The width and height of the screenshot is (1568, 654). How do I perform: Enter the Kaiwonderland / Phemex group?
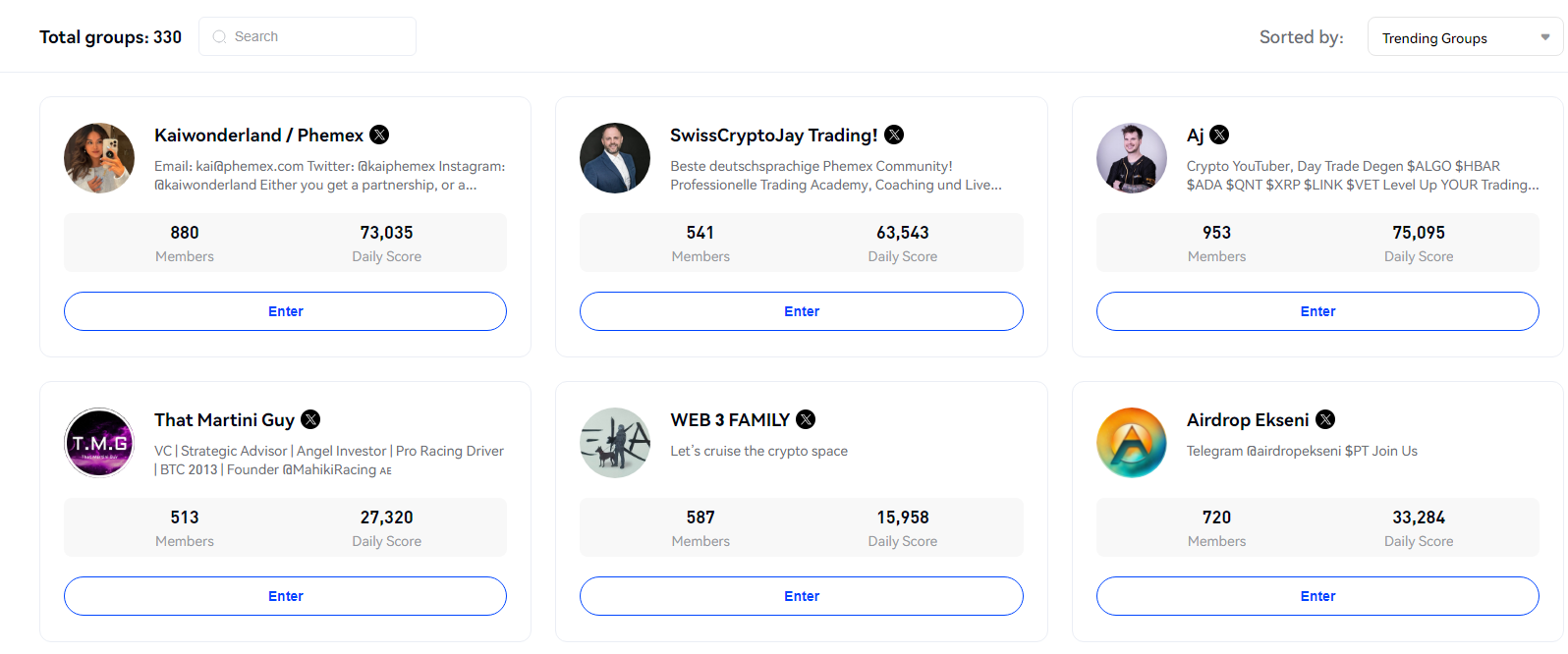click(x=285, y=310)
